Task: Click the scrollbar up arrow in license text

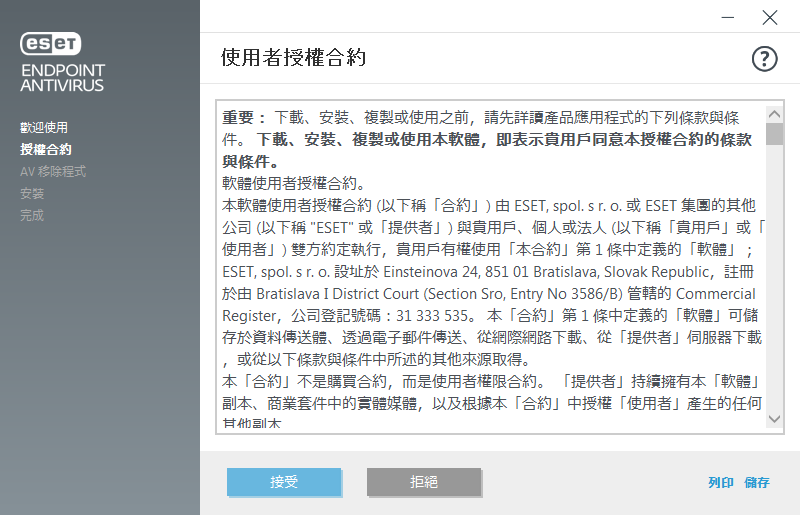Action: [x=774, y=114]
